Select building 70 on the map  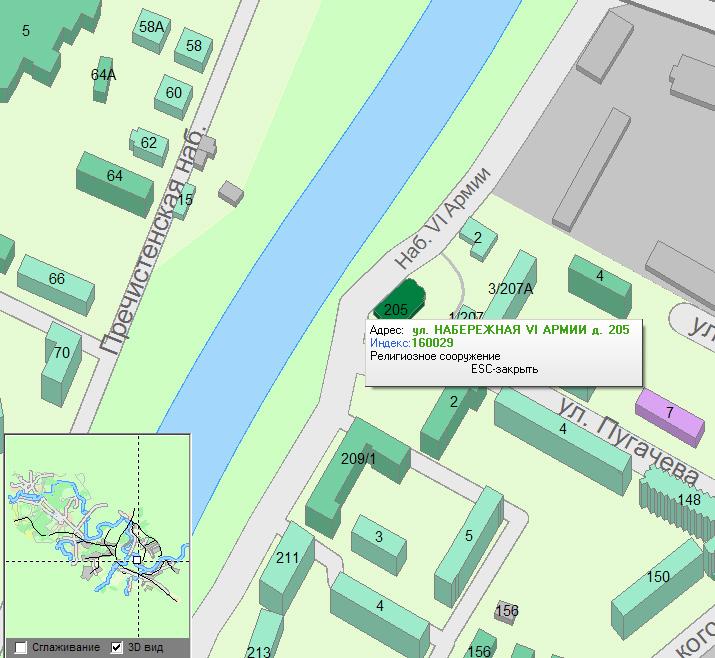pos(62,354)
